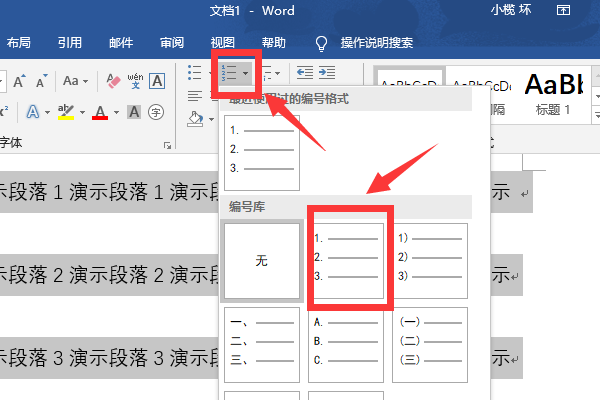The image size is (600, 400).
Task: Choose the 1) 2) 3) numbering format
Action: click(x=430, y=261)
